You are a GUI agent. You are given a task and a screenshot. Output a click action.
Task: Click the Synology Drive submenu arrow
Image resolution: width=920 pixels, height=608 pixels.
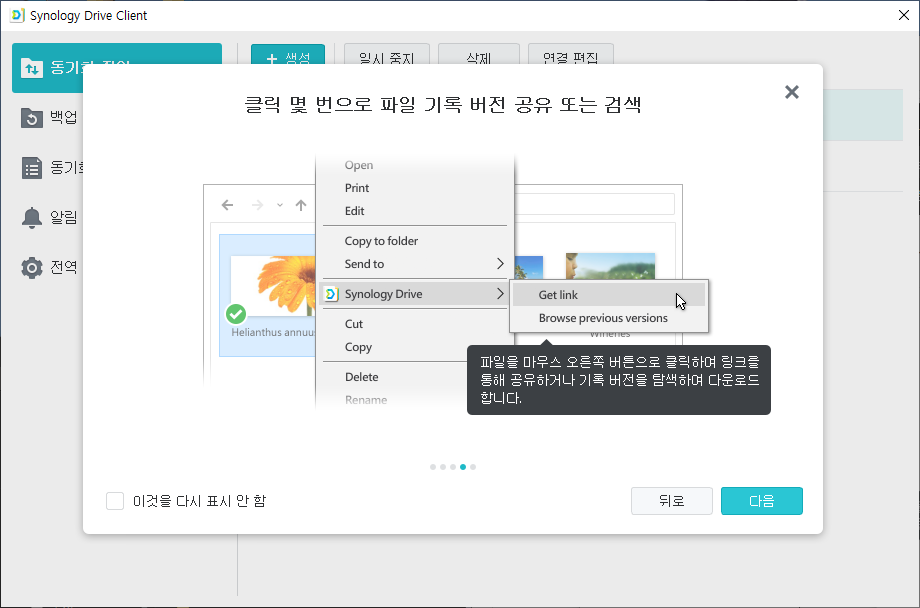point(500,293)
